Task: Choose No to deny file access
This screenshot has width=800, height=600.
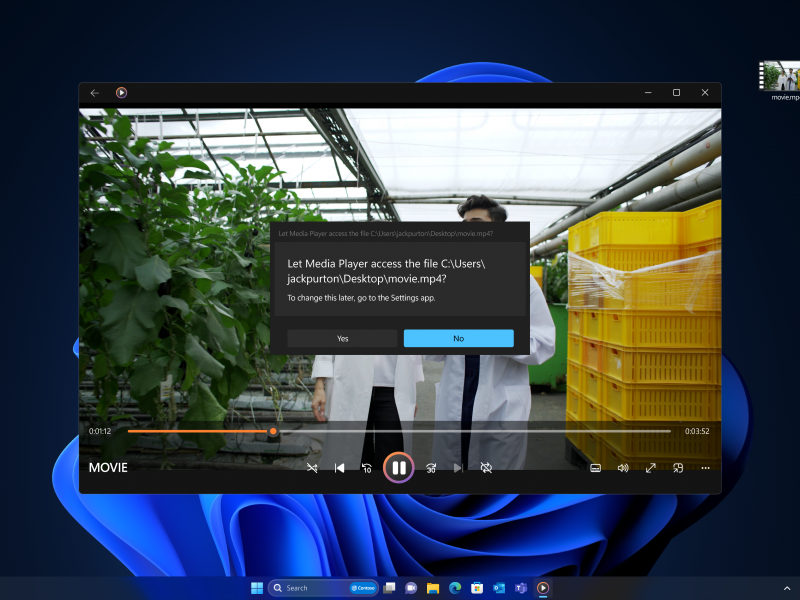Action: pos(458,338)
